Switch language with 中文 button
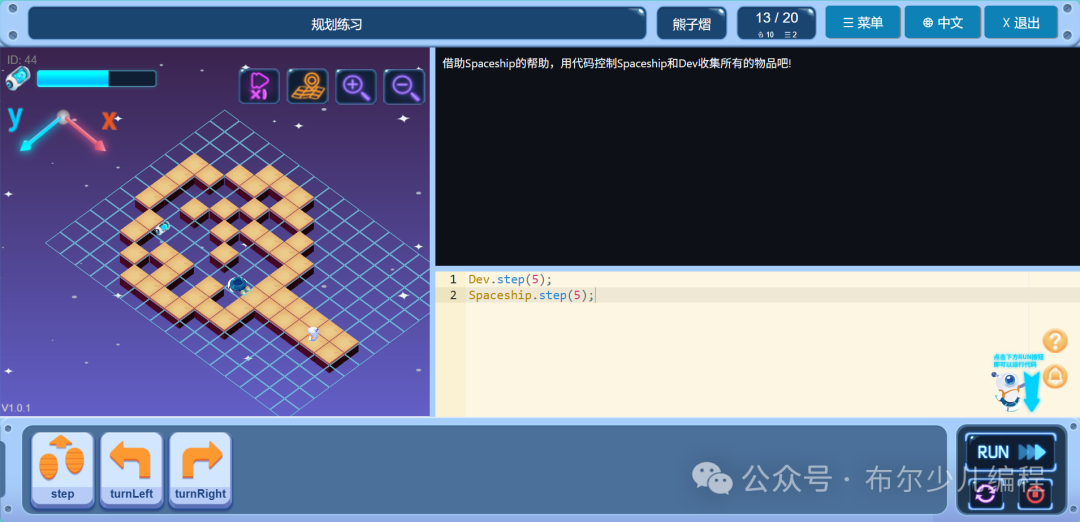Image resolution: width=1080 pixels, height=522 pixels. tap(943, 23)
